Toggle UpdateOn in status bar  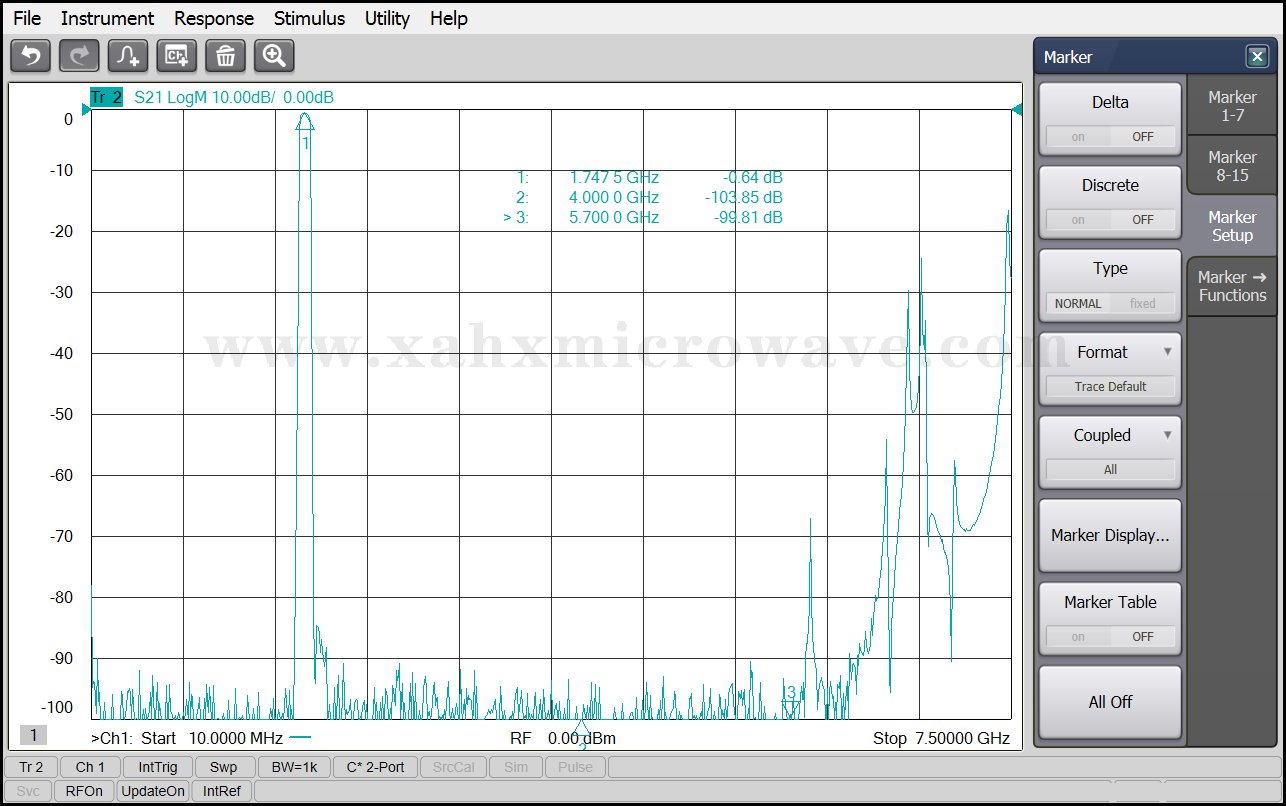153,791
